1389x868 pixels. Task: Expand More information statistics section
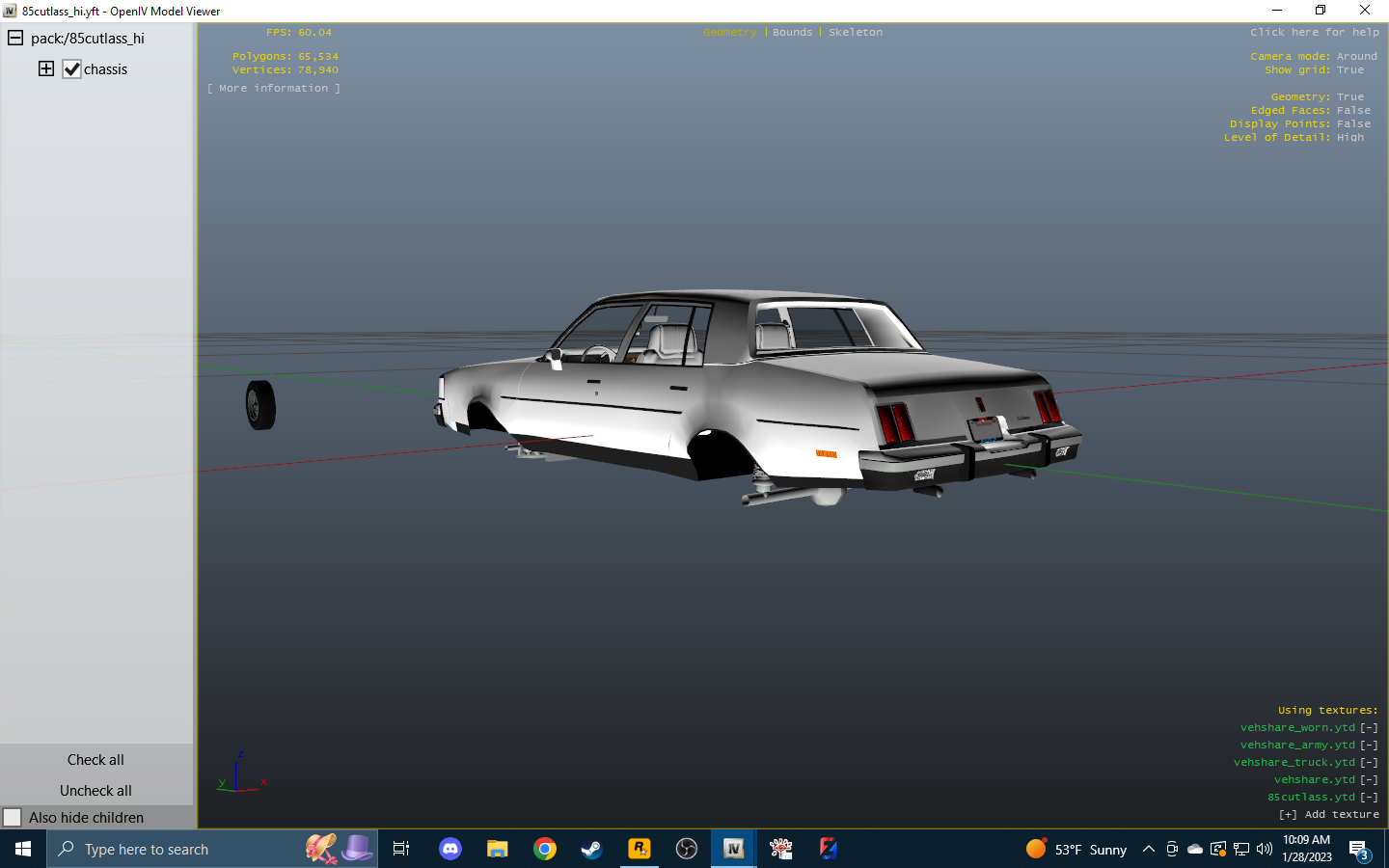274,89
